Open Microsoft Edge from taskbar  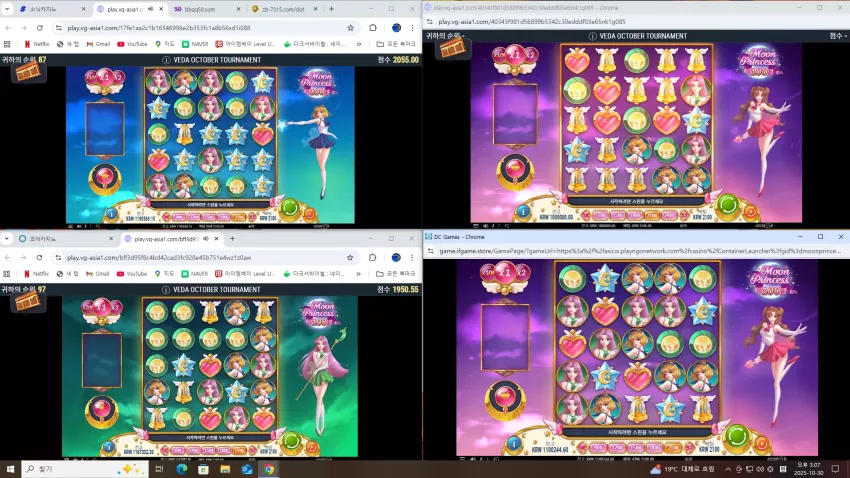pos(181,469)
